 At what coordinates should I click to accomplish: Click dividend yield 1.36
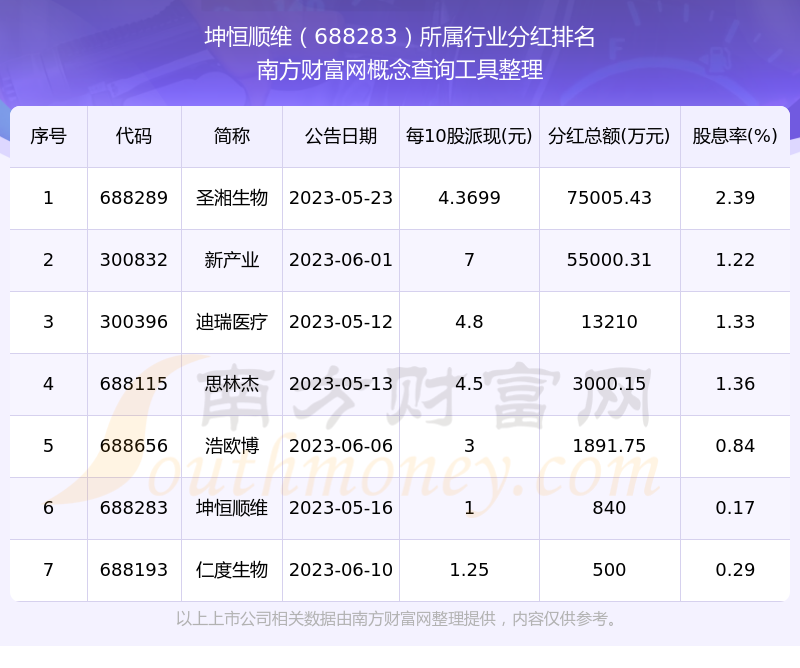735,384
